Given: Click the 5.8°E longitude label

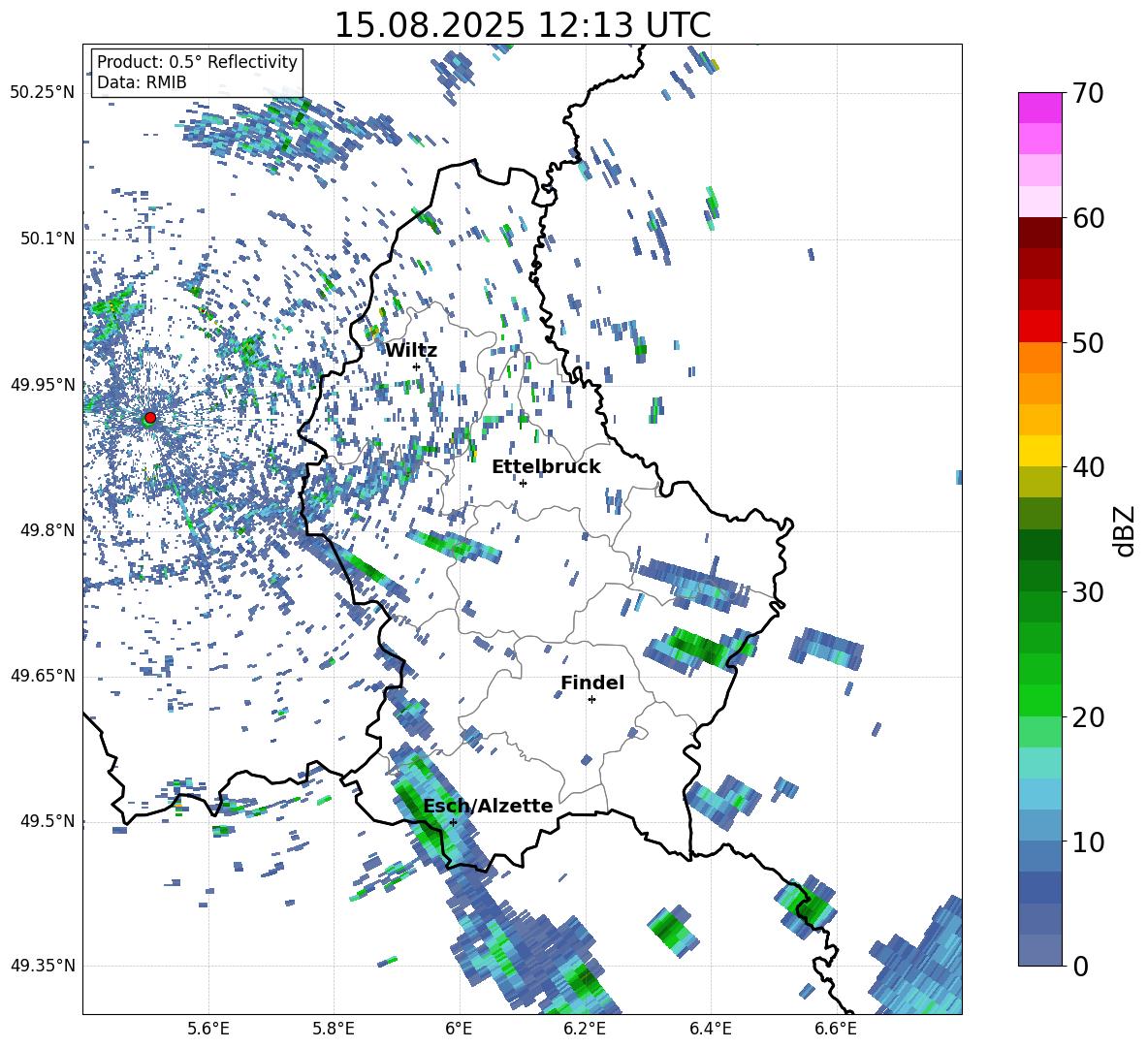Looking at the screenshot, I should point(334,1029).
